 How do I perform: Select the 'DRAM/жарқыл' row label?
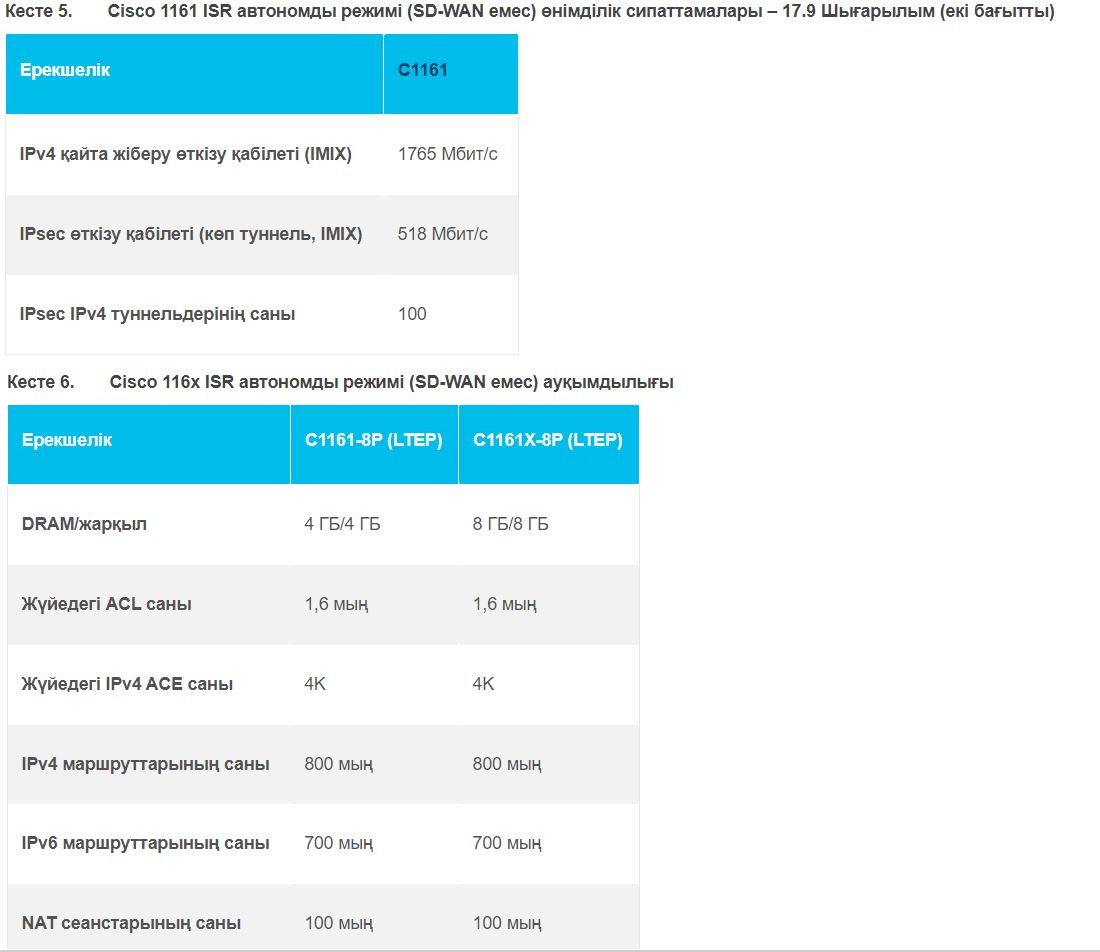coord(84,524)
